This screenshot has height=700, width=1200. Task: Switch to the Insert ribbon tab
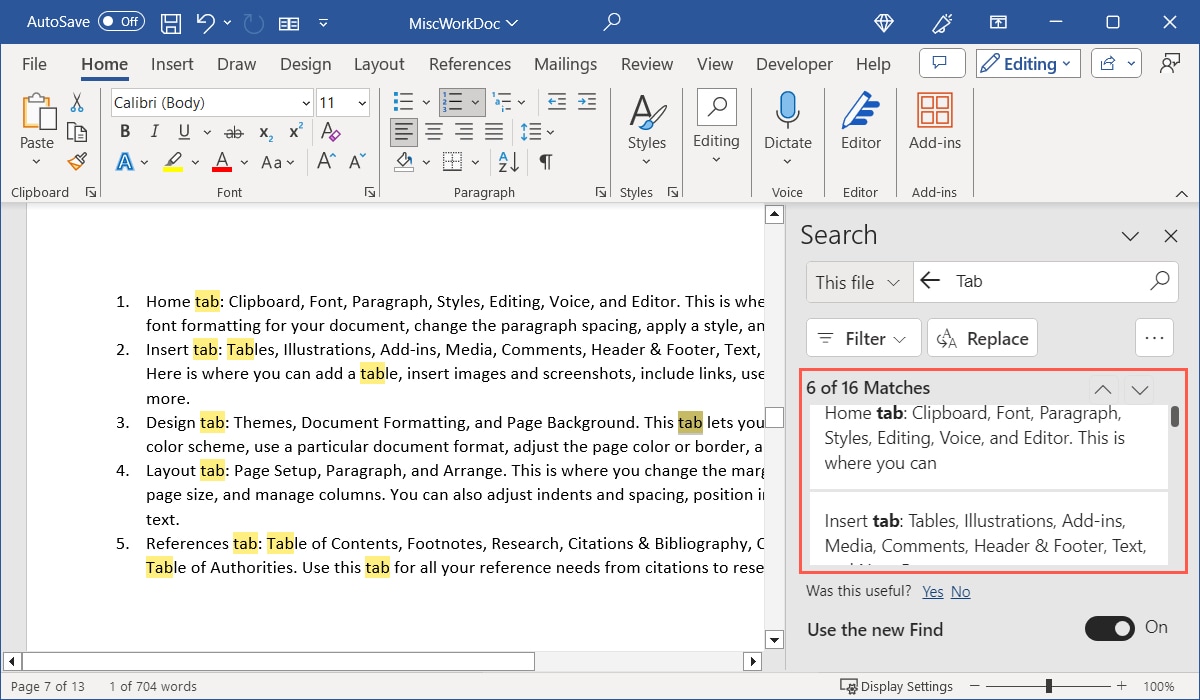[x=171, y=63]
